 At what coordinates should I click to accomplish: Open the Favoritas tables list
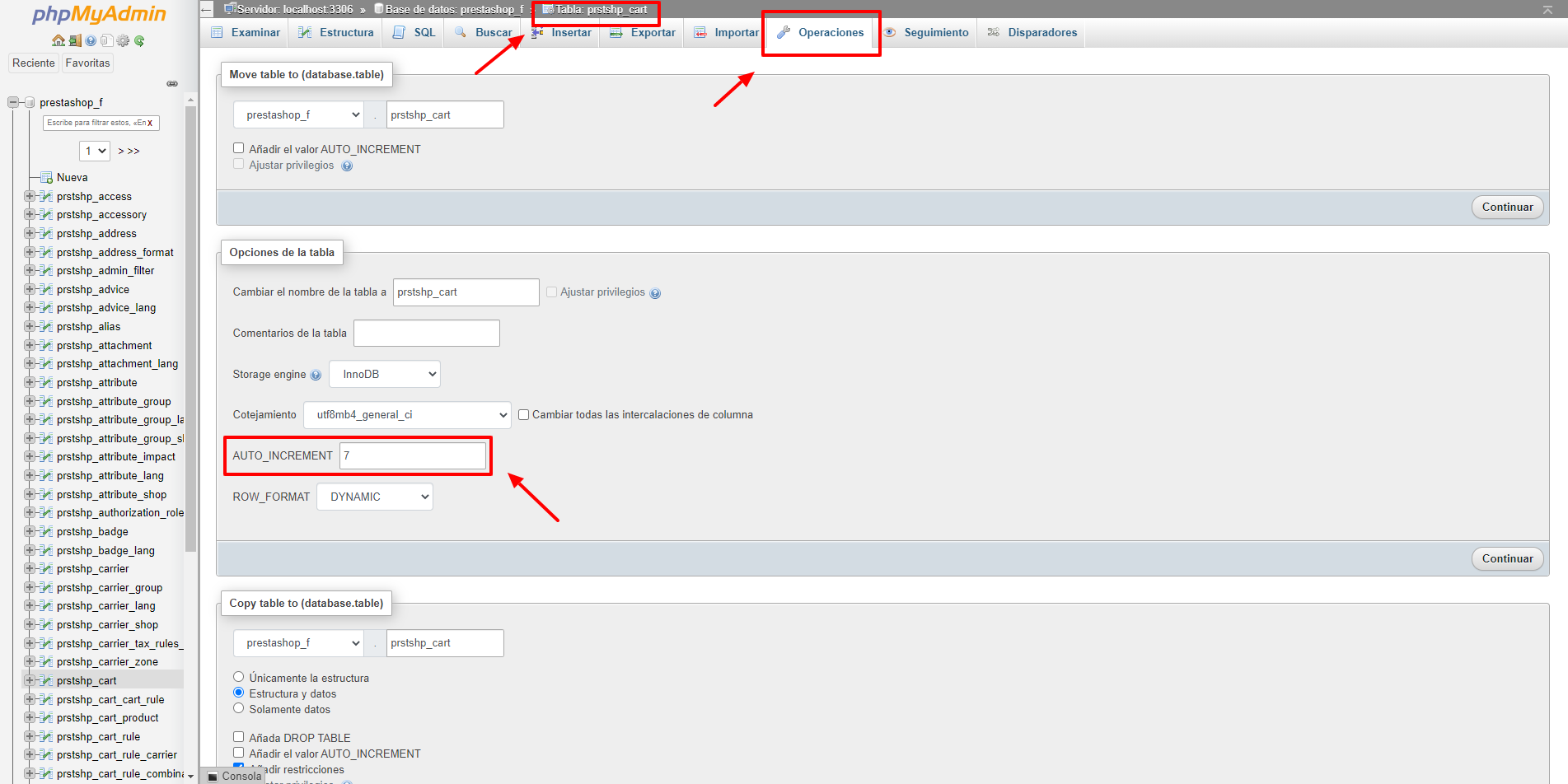click(x=87, y=63)
